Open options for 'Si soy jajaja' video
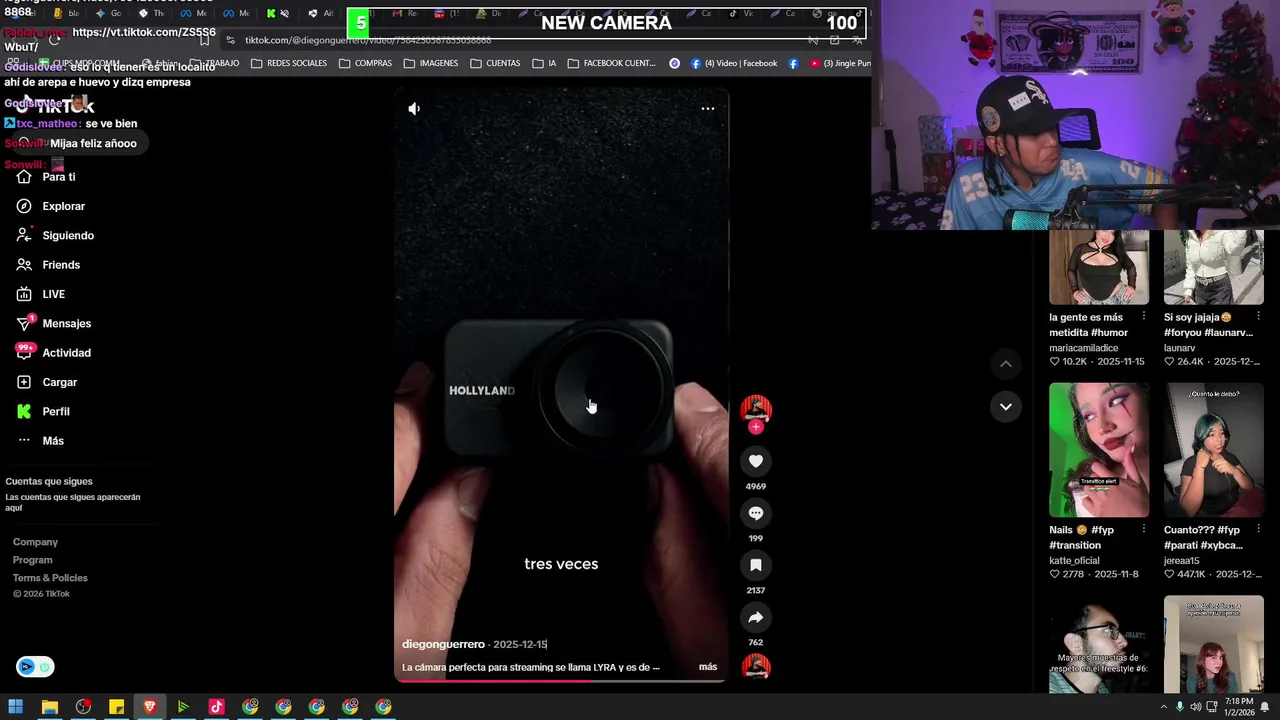The image size is (1280, 720). click(x=1258, y=317)
